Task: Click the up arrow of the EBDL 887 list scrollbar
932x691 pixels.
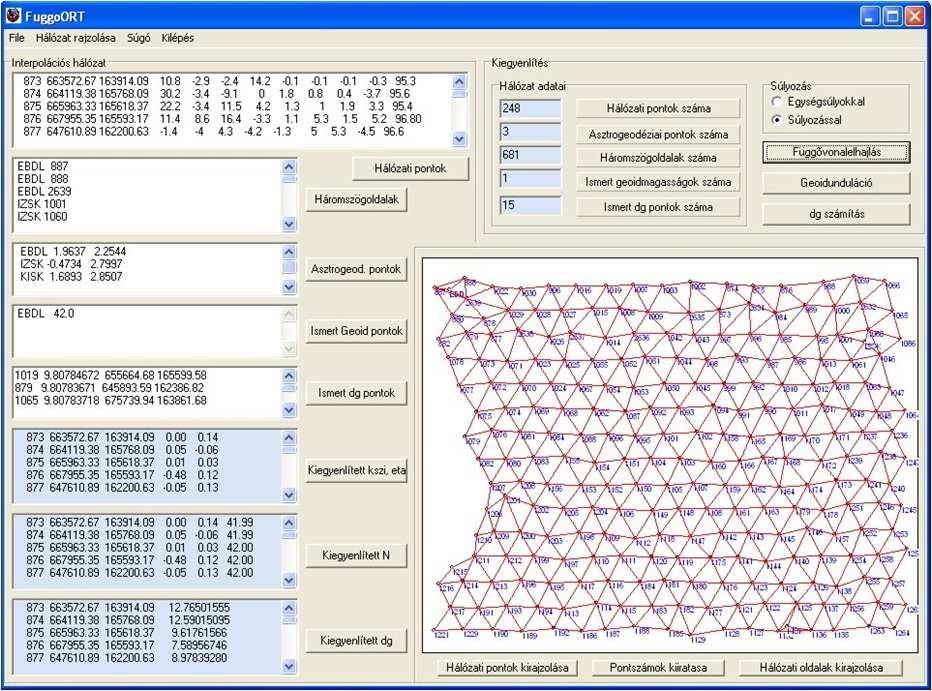Action: 289,167
